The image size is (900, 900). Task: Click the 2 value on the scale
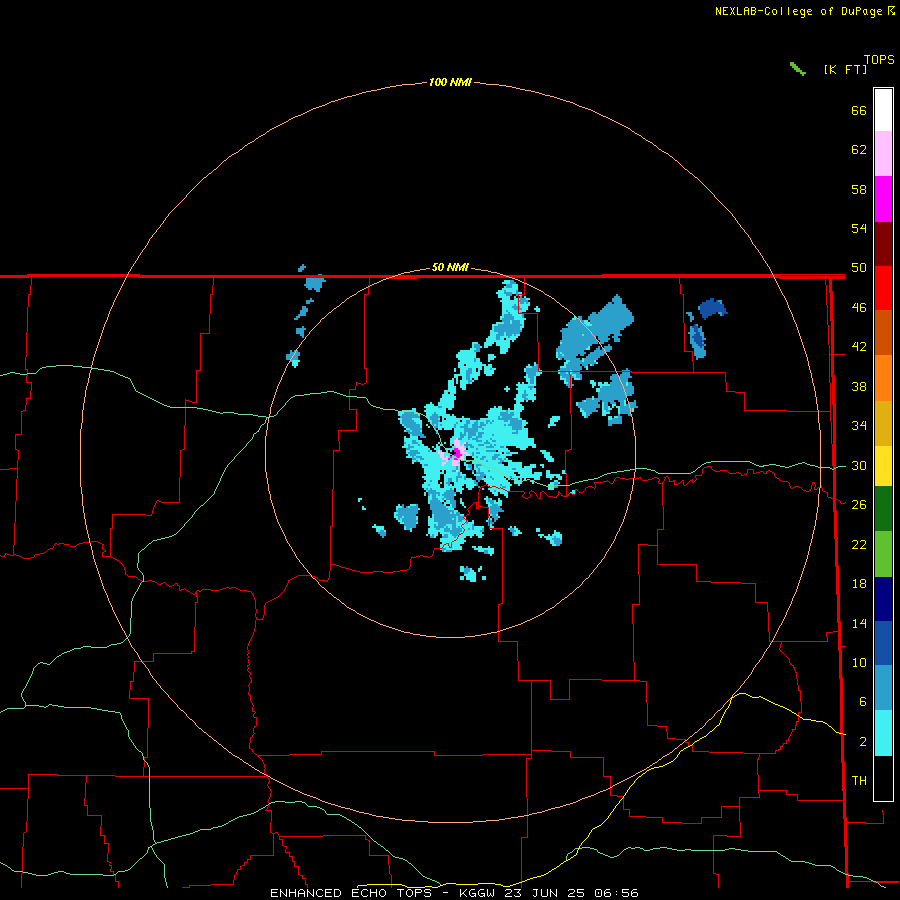tap(863, 742)
